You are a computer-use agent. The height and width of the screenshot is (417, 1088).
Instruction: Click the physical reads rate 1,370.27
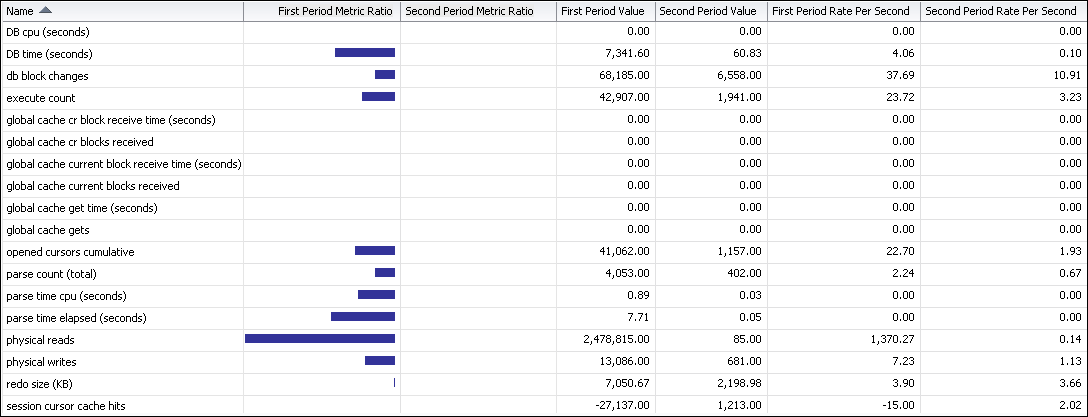tap(894, 341)
